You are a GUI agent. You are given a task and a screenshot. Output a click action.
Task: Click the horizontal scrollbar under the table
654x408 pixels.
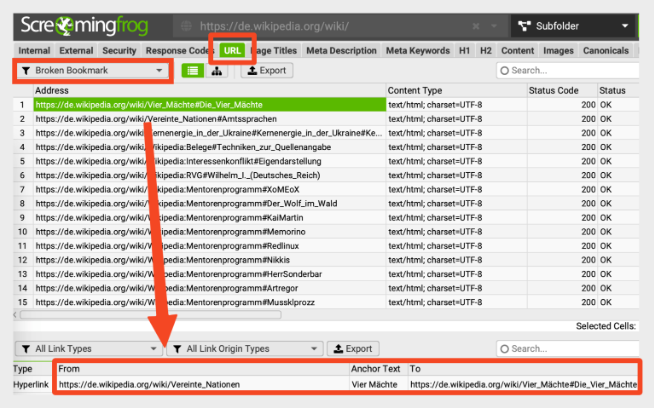click(x=151, y=315)
